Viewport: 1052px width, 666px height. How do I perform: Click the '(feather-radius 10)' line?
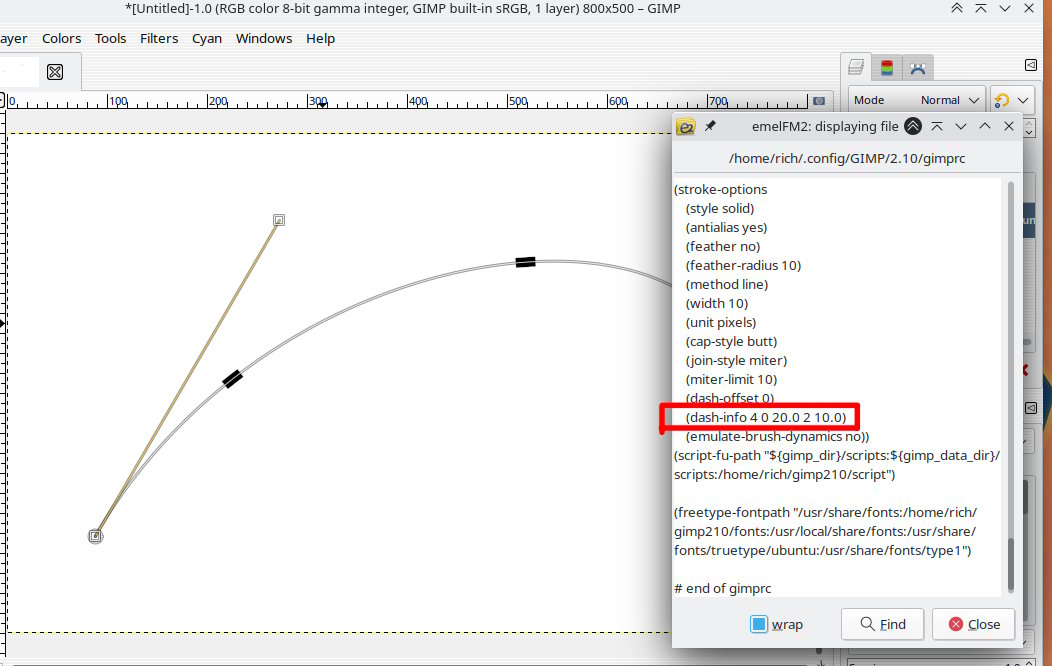tap(743, 265)
